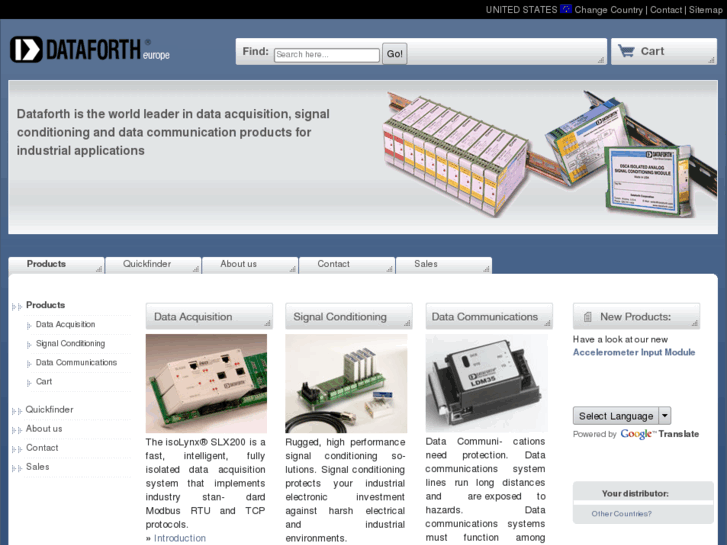Expand the Contact sidebar arrow

(17, 449)
